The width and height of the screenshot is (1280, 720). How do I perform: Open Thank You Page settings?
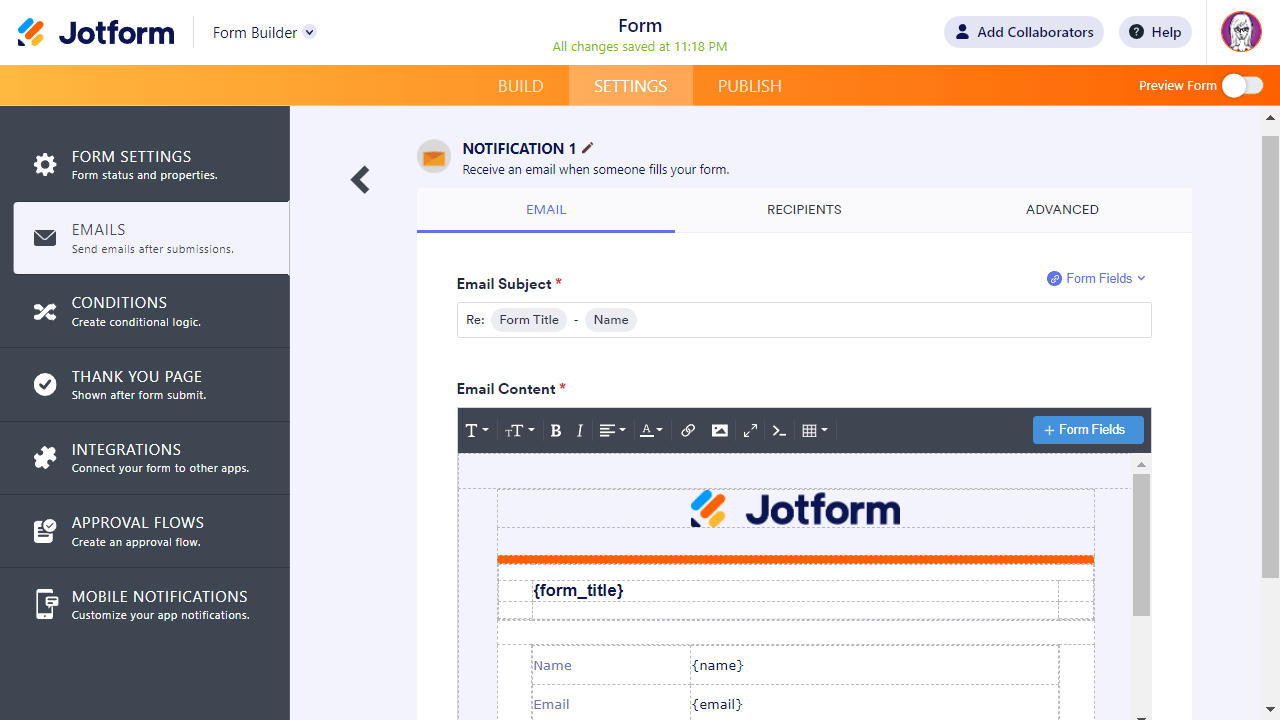tap(145, 385)
